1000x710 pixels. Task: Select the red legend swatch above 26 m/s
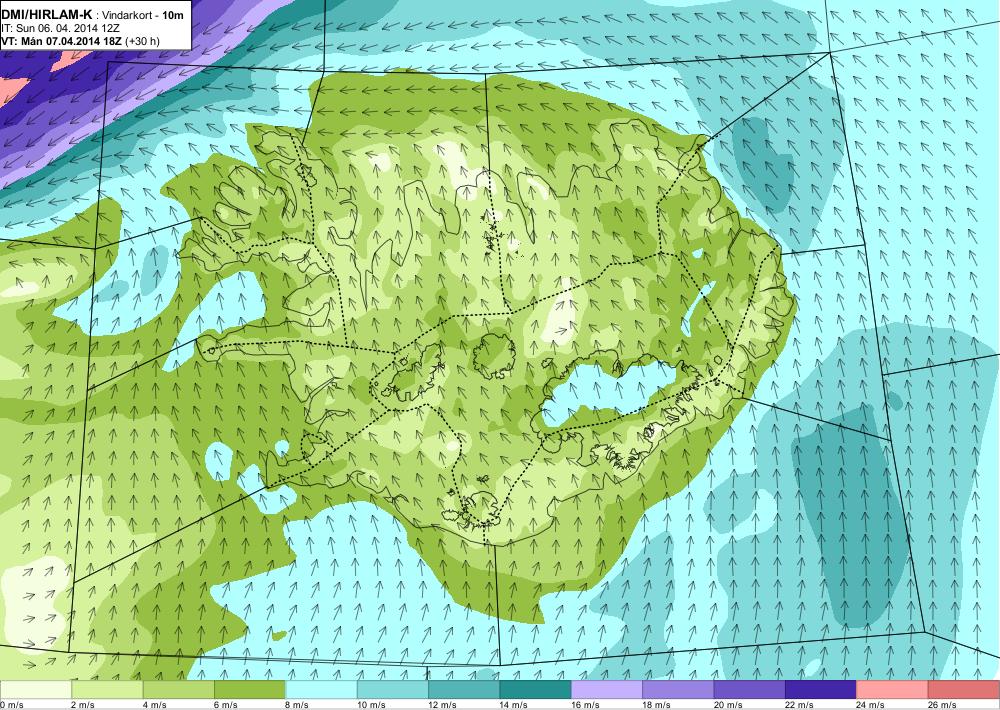pyautogui.click(x=964, y=690)
